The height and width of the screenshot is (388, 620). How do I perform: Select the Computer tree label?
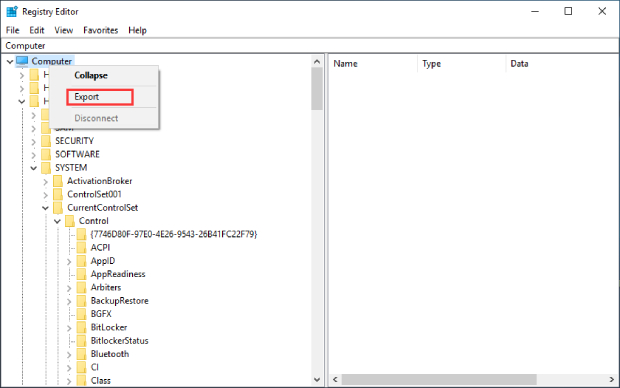(x=51, y=61)
